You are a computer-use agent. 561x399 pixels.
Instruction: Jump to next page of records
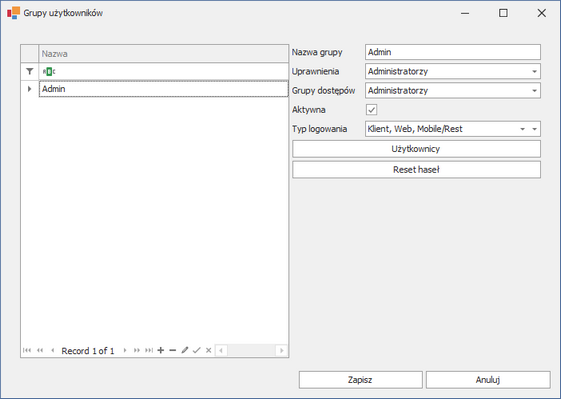(x=137, y=350)
